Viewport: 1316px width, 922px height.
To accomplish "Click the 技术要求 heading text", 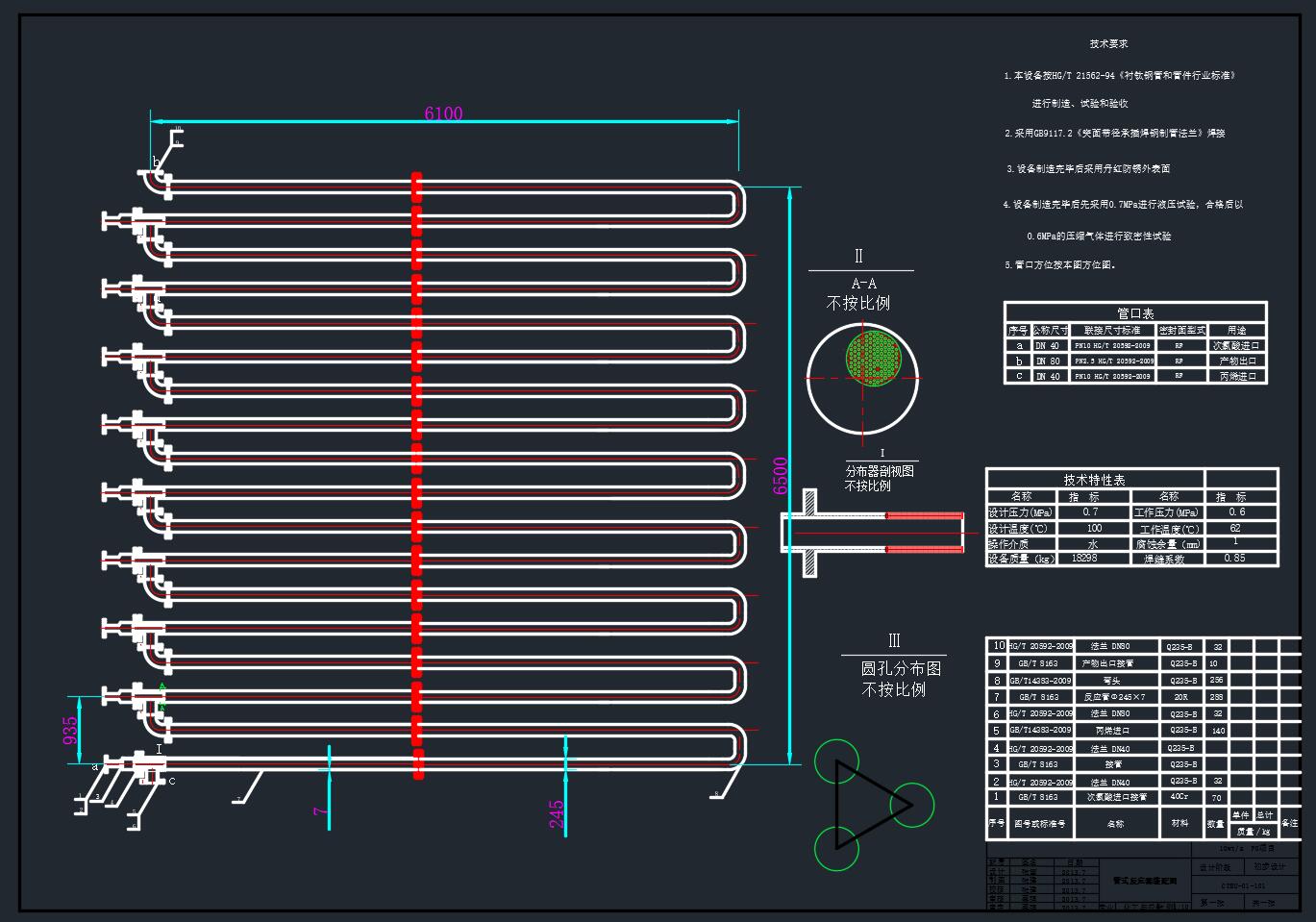I will point(1108,44).
